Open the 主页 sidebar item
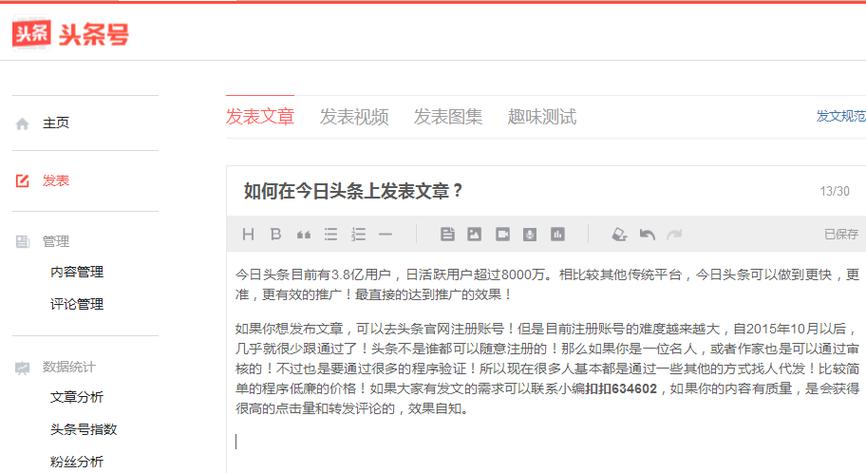The width and height of the screenshot is (866, 473). click(x=56, y=123)
